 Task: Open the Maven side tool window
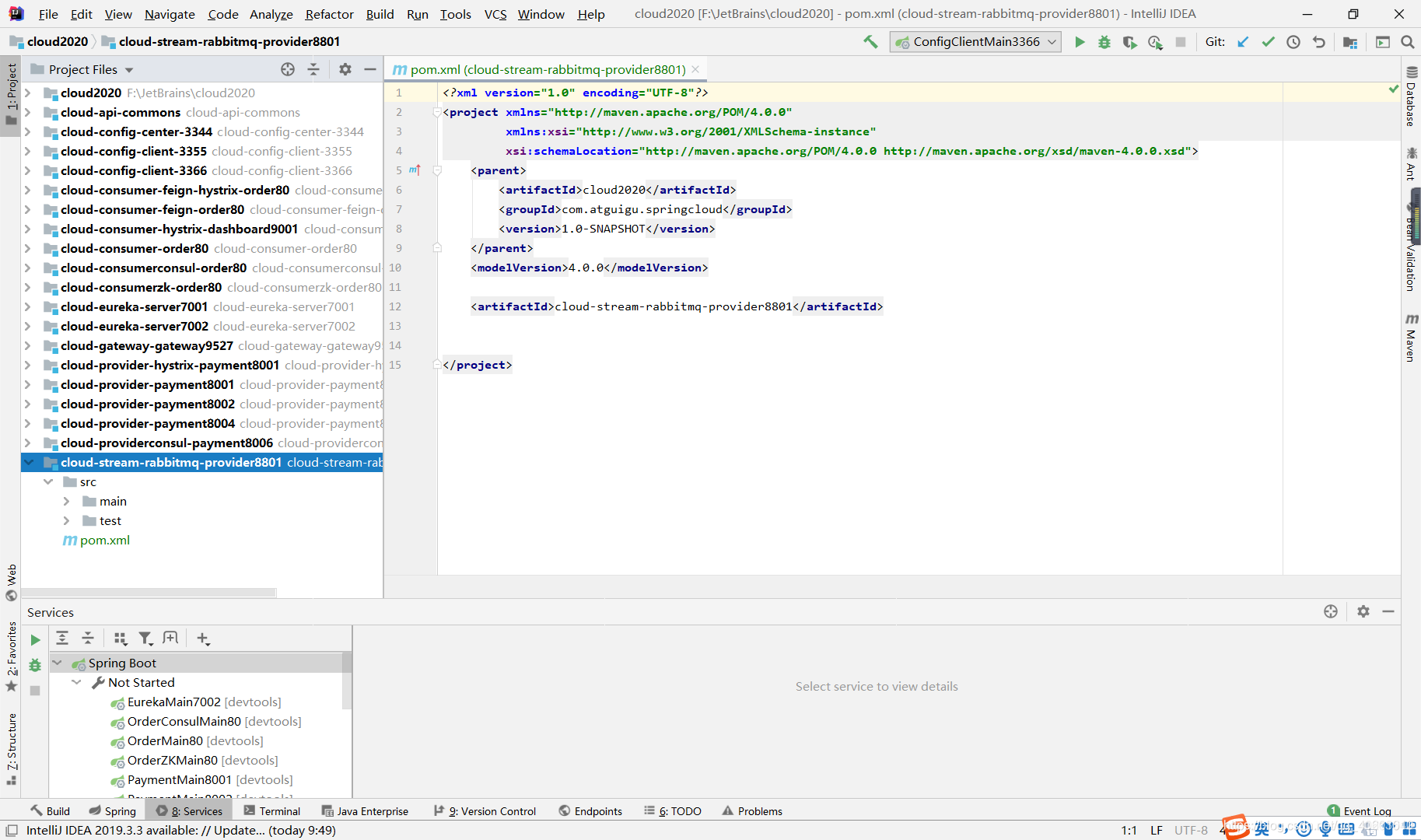coord(1411,338)
